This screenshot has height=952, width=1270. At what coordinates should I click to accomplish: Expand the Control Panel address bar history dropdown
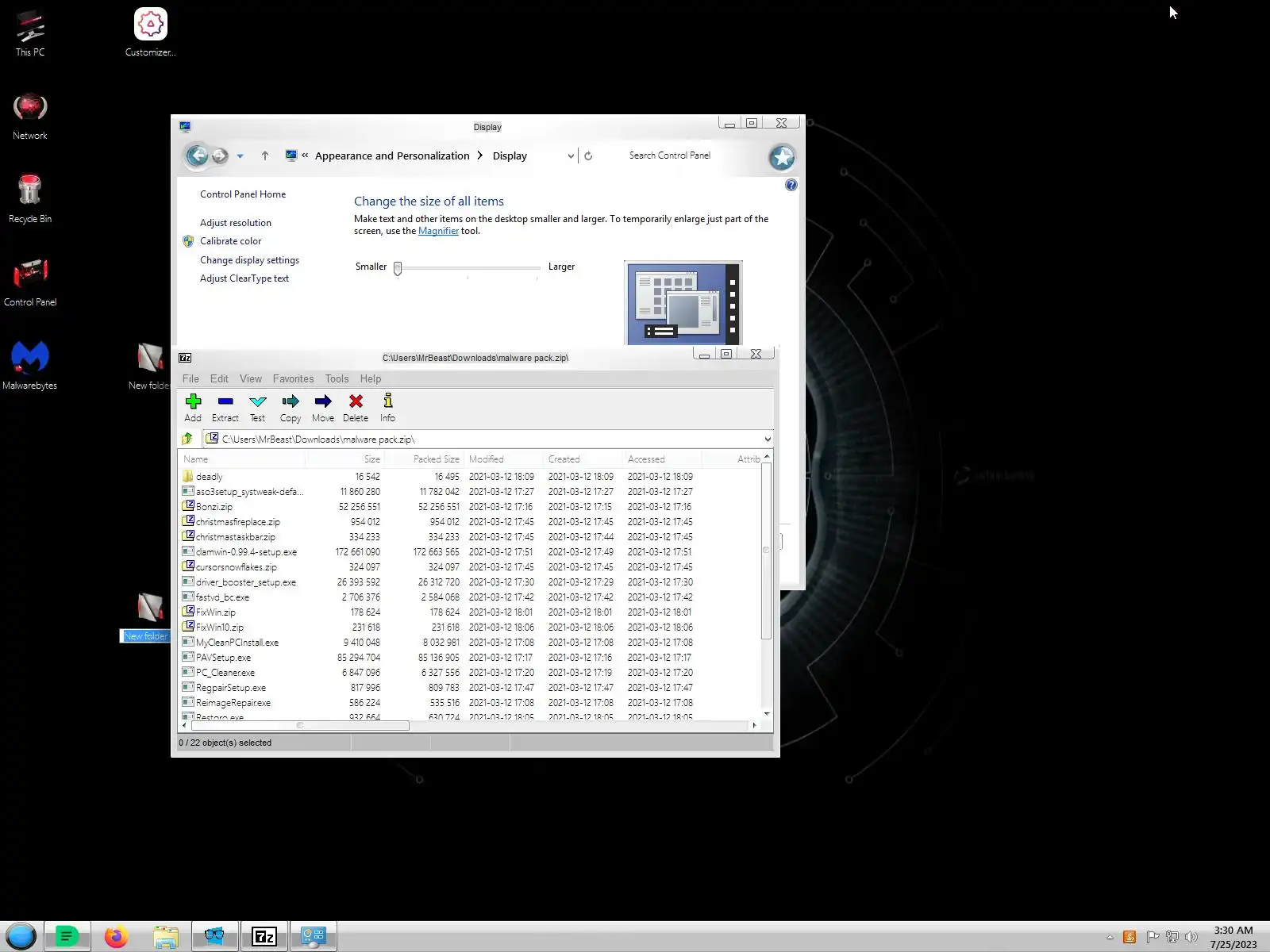(571, 155)
